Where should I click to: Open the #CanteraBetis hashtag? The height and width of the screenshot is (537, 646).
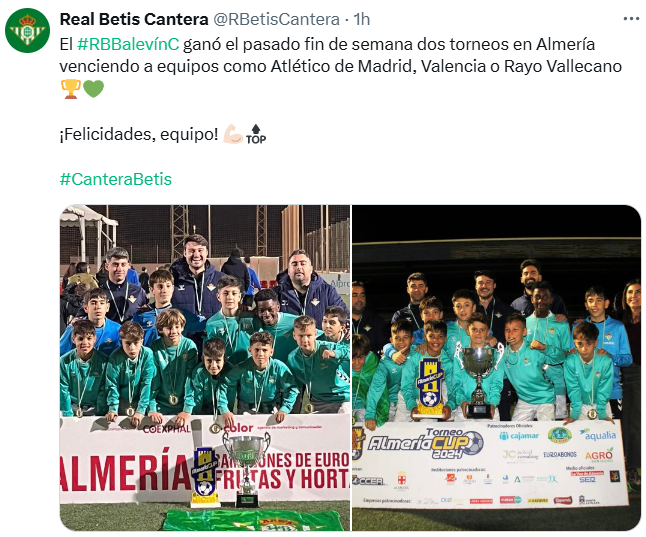tap(116, 179)
